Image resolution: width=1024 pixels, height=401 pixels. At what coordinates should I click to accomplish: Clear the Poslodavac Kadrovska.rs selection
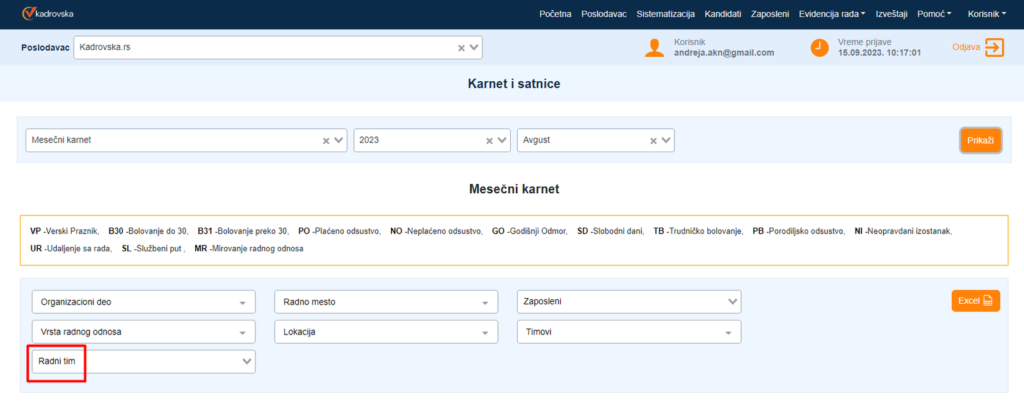[461, 47]
